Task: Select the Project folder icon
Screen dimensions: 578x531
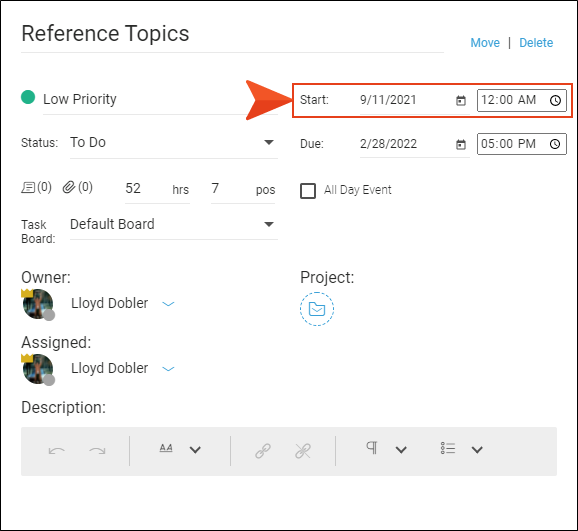Action: point(317,309)
